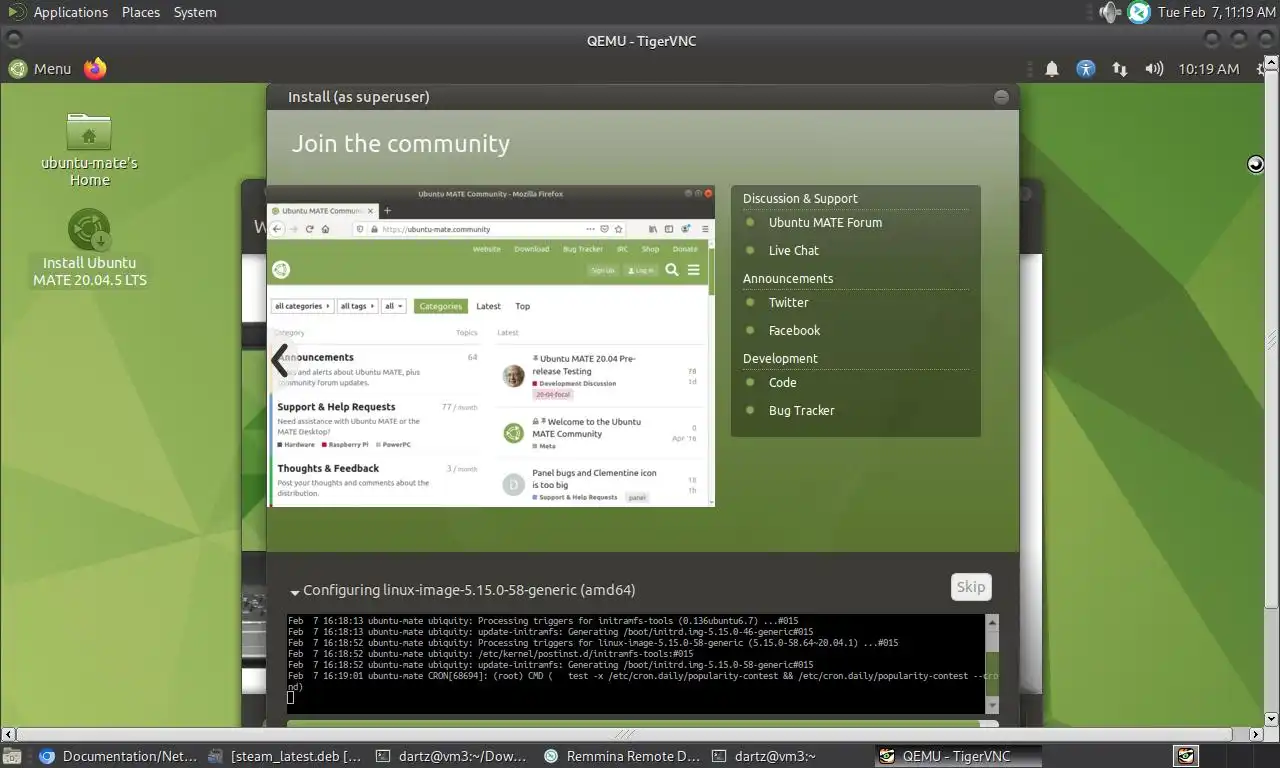Open ubuntu-mate's Home desktop folder
Viewport: 1280px width, 768px height.
89,150
